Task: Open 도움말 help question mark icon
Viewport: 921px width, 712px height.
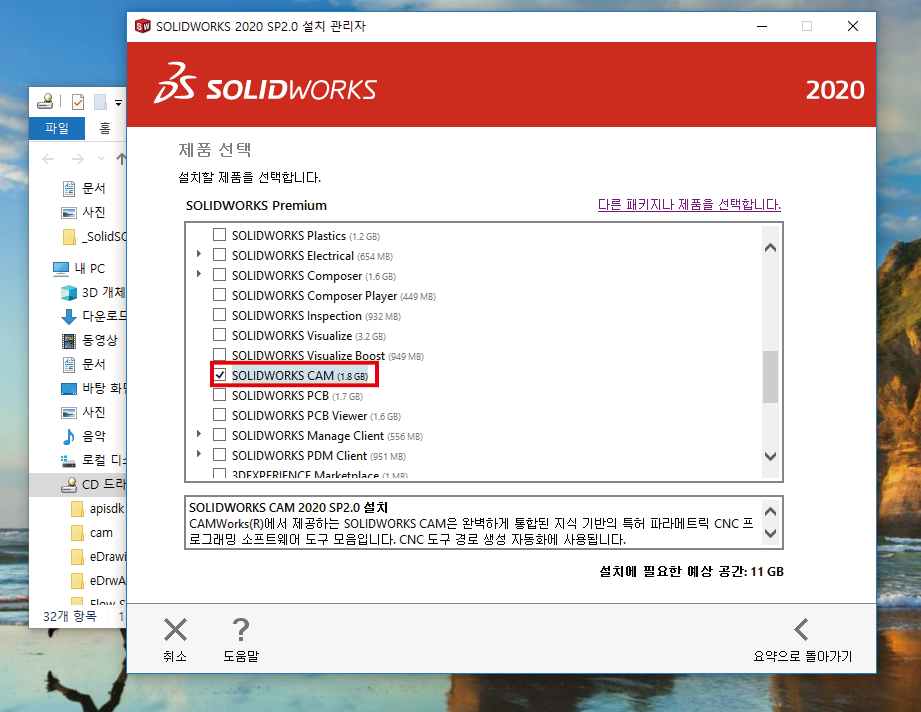Action: 241,630
